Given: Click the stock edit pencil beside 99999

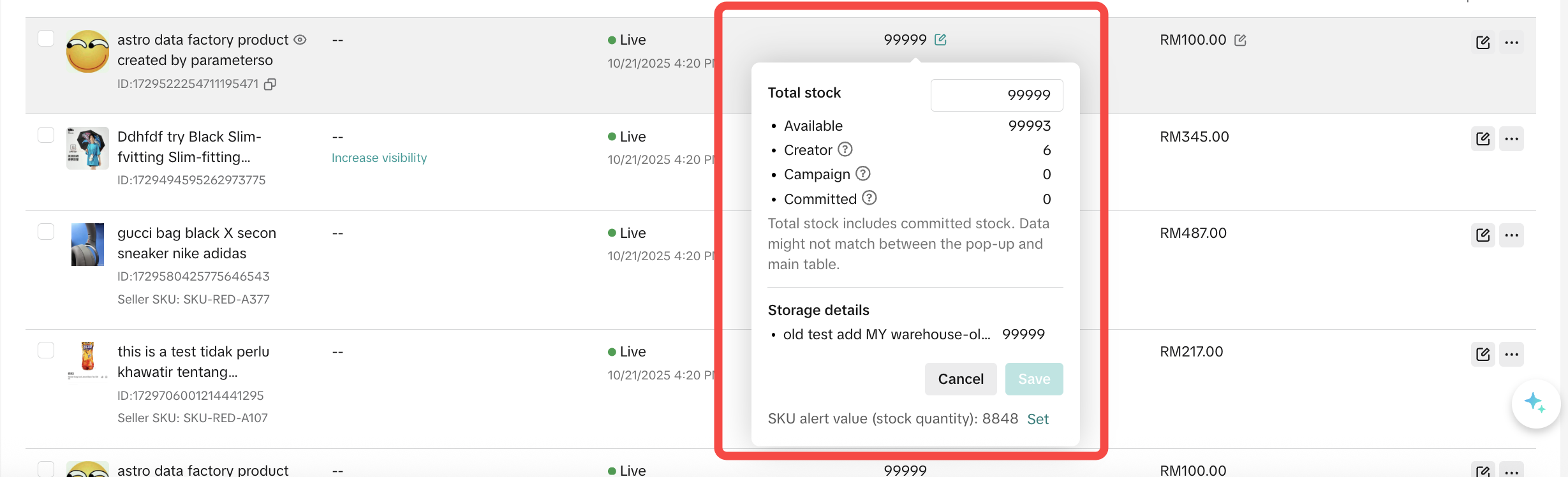Looking at the screenshot, I should (940, 40).
